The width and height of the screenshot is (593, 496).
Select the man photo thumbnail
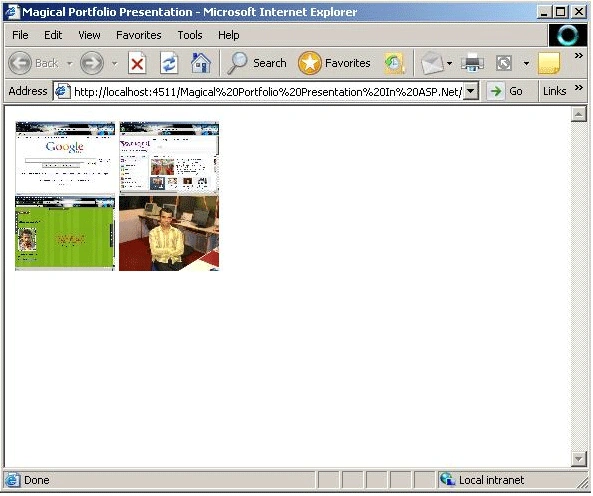169,233
